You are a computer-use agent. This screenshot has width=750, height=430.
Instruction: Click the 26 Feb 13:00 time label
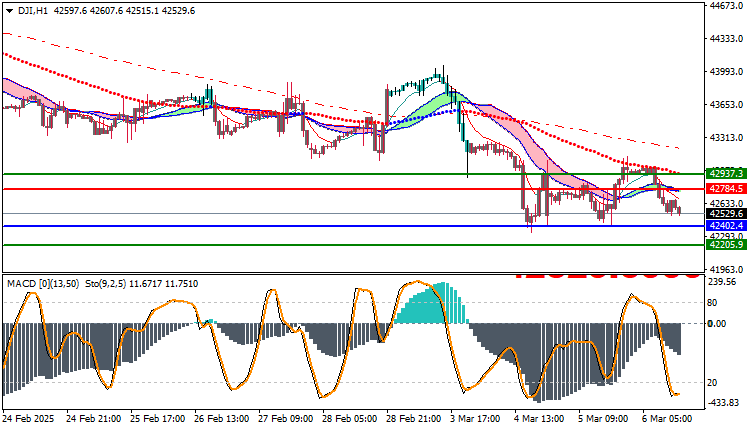tap(221, 419)
